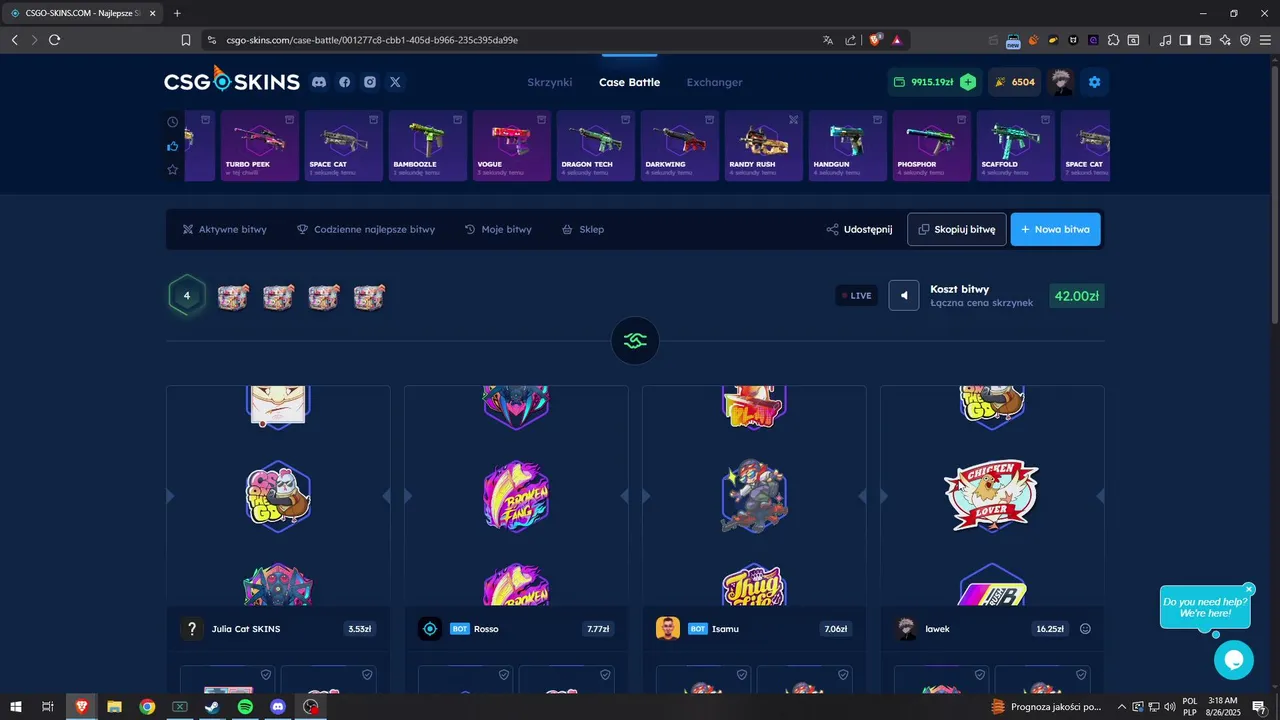Click the TURBO PEEK drop card
The image size is (1280, 720).
tap(260, 146)
